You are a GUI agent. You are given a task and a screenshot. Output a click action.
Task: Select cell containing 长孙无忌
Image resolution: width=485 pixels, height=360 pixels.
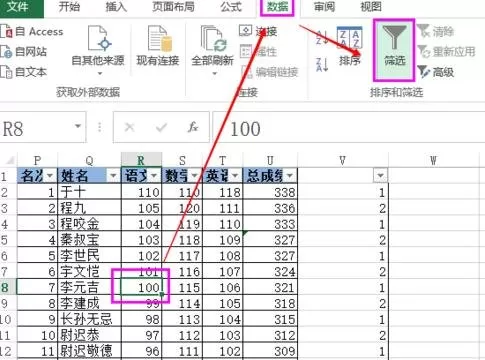point(89,319)
